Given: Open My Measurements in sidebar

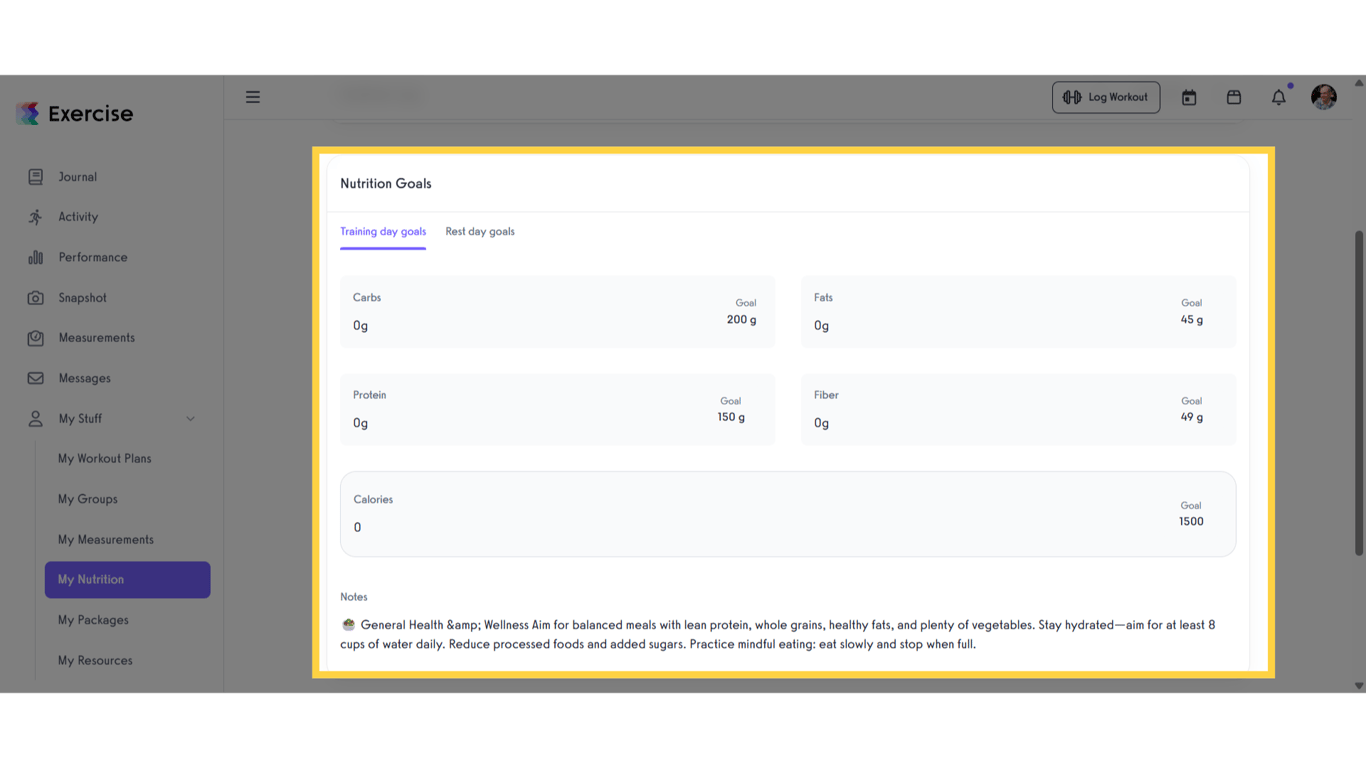Looking at the screenshot, I should point(106,540).
